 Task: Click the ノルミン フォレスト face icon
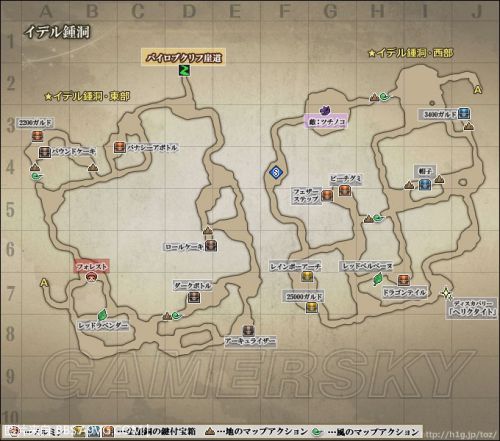91,277
